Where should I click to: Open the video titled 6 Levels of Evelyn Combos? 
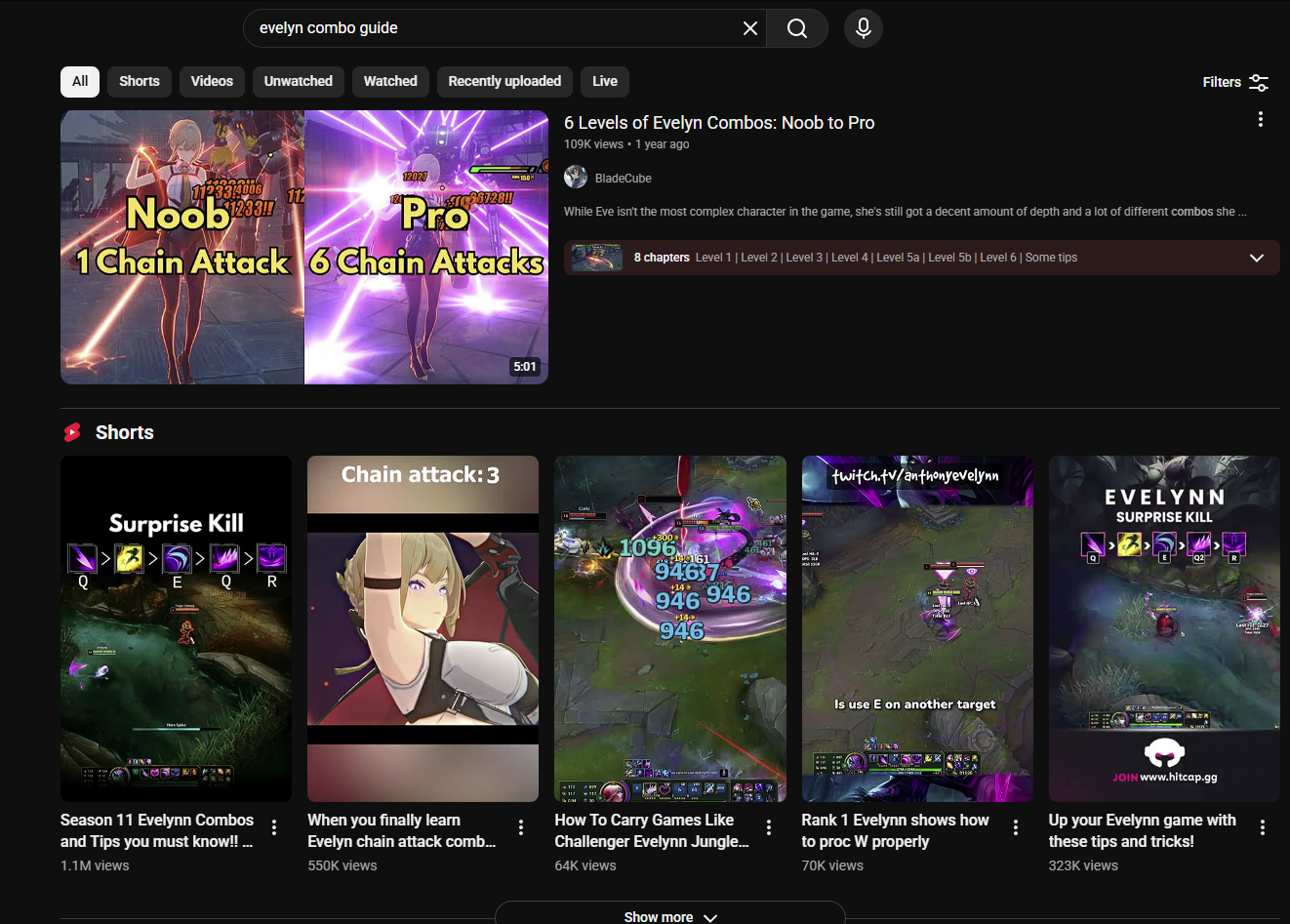click(719, 123)
